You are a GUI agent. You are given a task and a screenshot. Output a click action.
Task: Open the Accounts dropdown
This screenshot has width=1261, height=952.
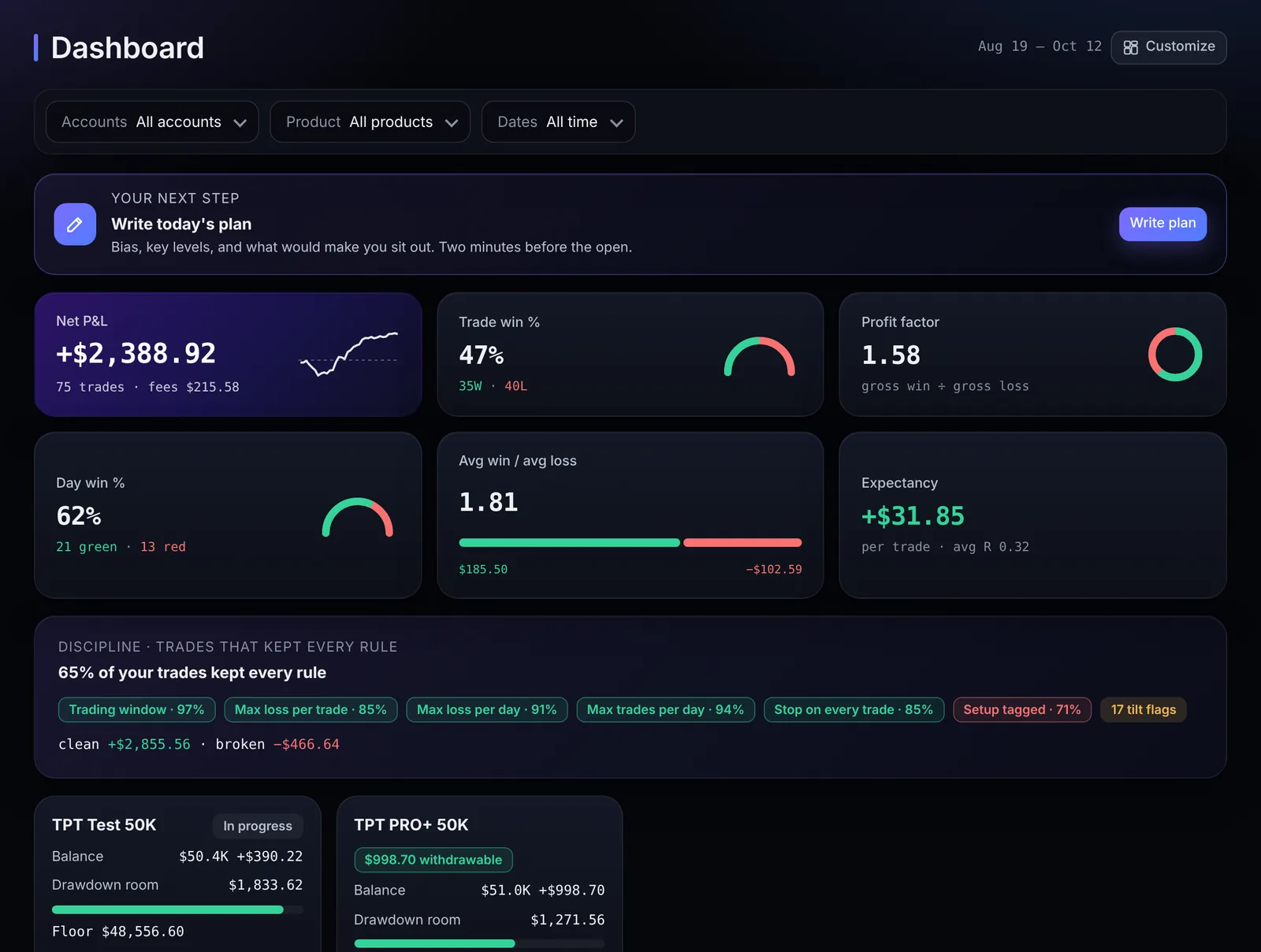point(152,122)
